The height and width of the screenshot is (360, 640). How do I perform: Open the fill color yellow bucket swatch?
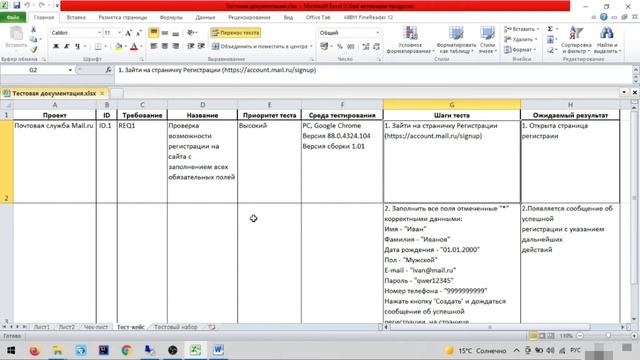point(118,47)
